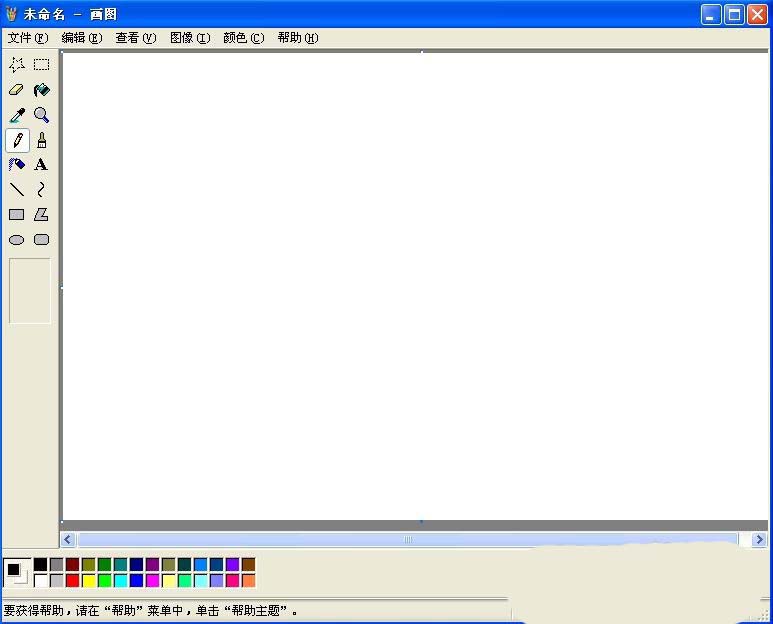Select the Curve tool
This screenshot has width=773, height=624.
tap(41, 190)
